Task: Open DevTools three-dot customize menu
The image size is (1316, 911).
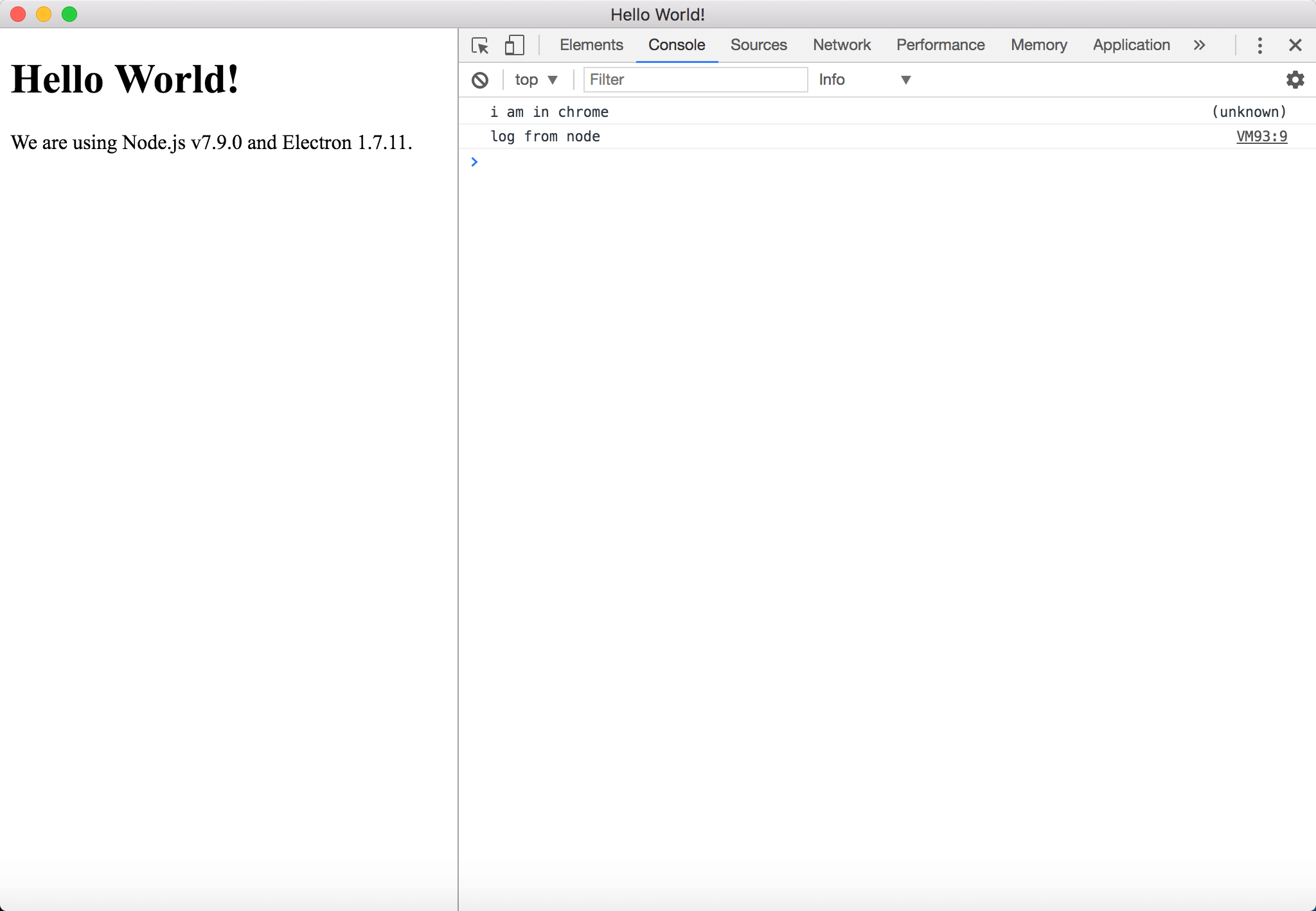Action: coord(1259,45)
